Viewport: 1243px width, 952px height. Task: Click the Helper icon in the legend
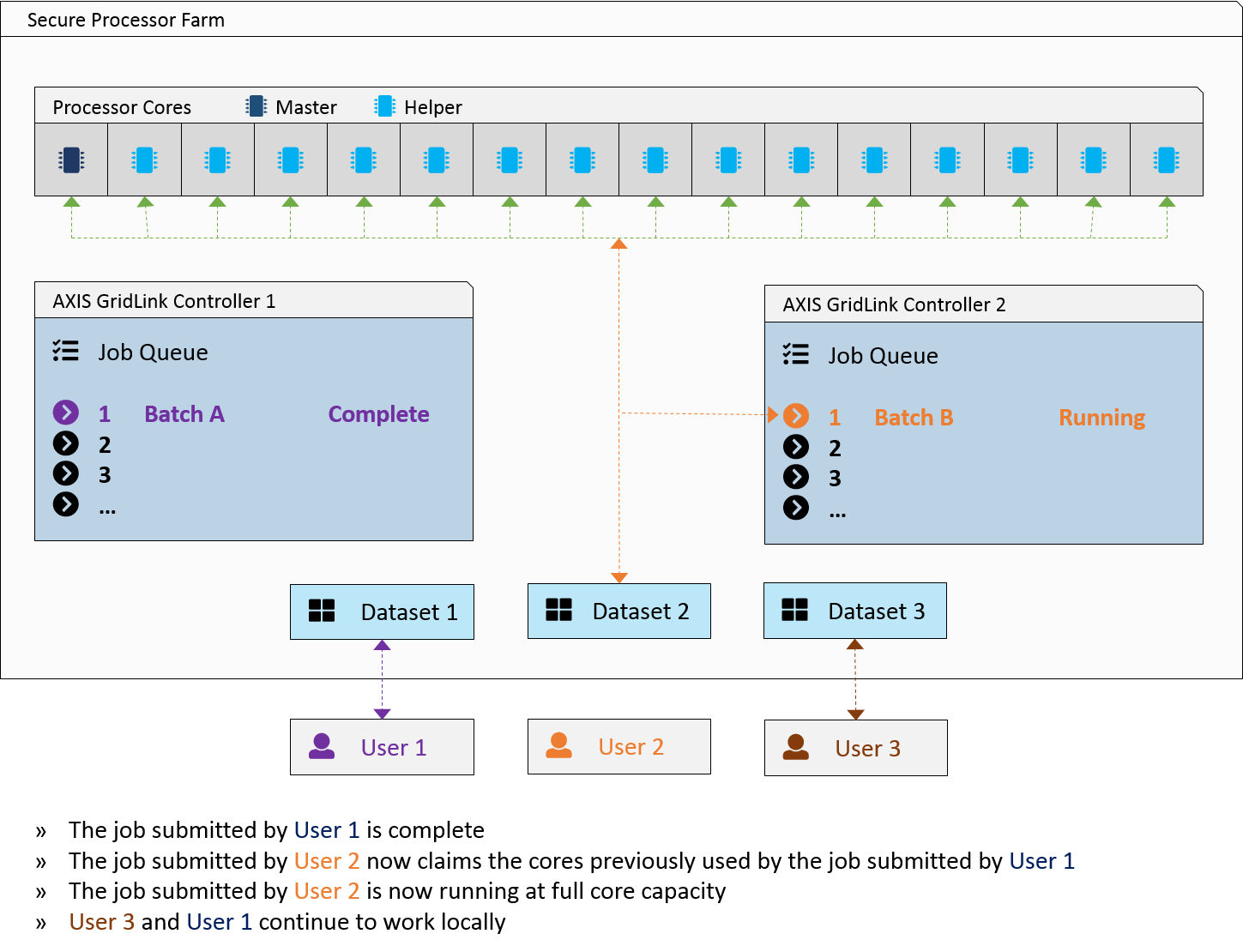[385, 106]
